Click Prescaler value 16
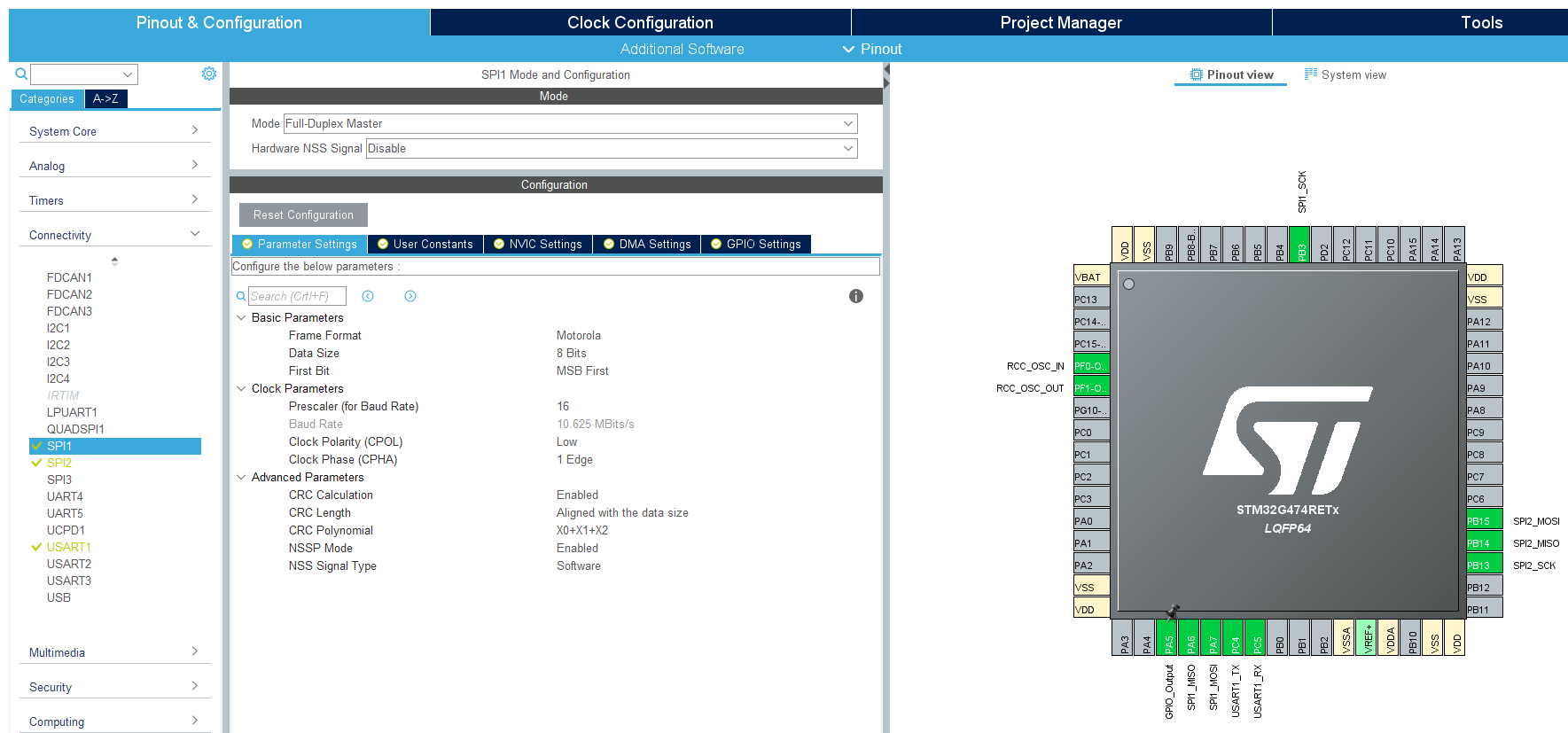The height and width of the screenshot is (733, 1568). coord(563,406)
